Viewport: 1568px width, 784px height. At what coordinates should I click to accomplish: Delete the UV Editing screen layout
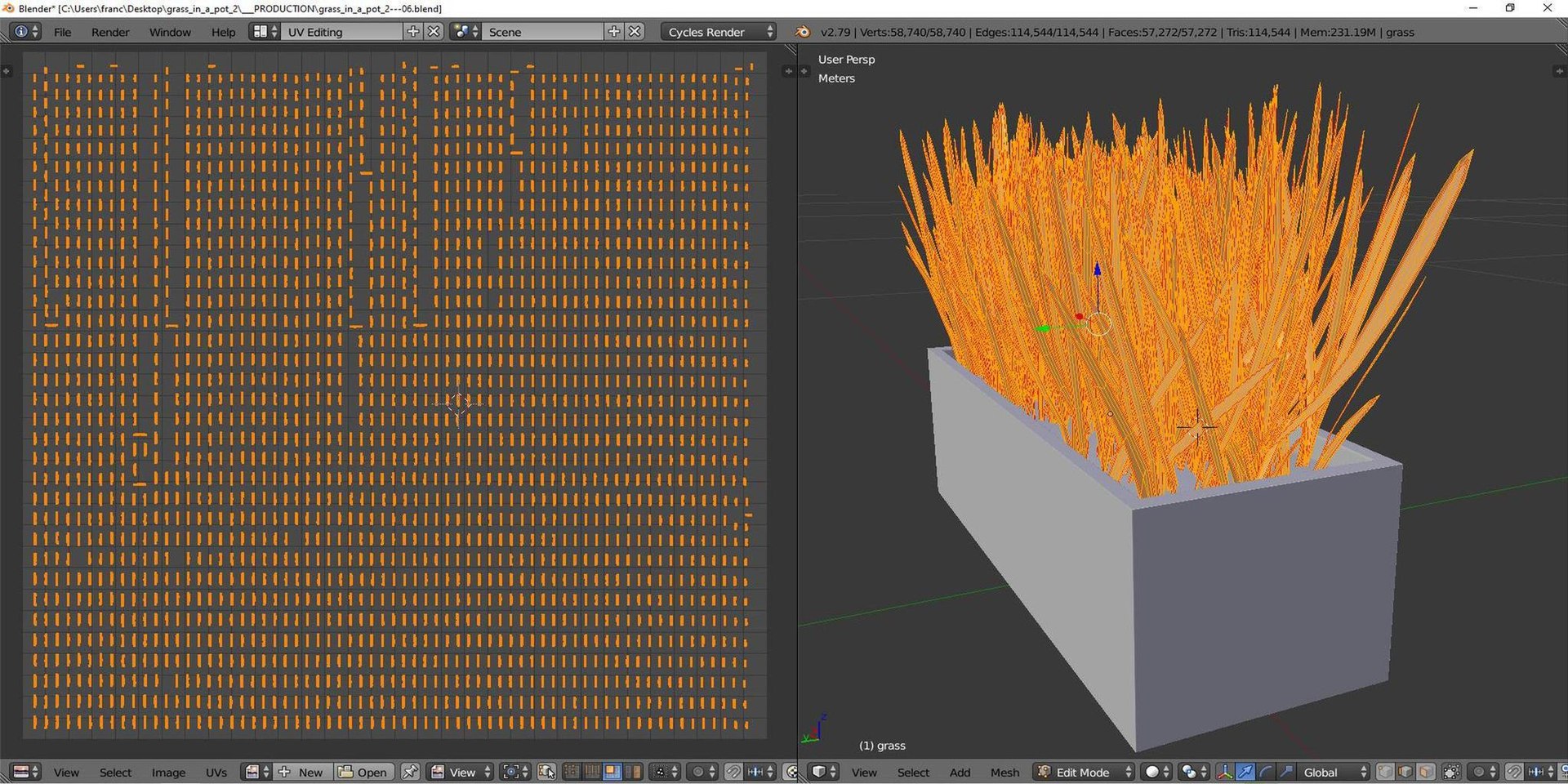coord(434,32)
